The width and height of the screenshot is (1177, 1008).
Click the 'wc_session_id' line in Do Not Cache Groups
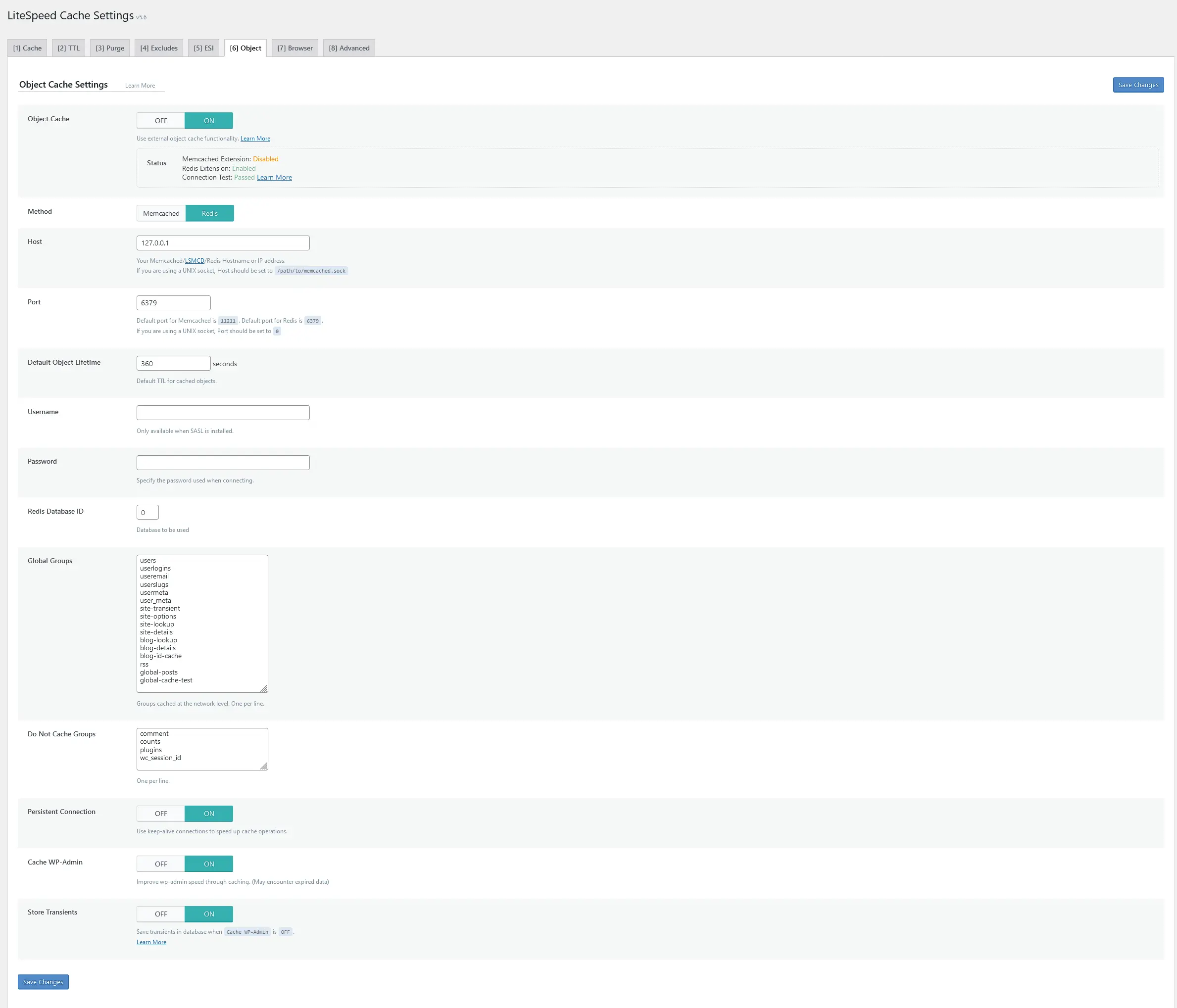pyautogui.click(x=160, y=758)
